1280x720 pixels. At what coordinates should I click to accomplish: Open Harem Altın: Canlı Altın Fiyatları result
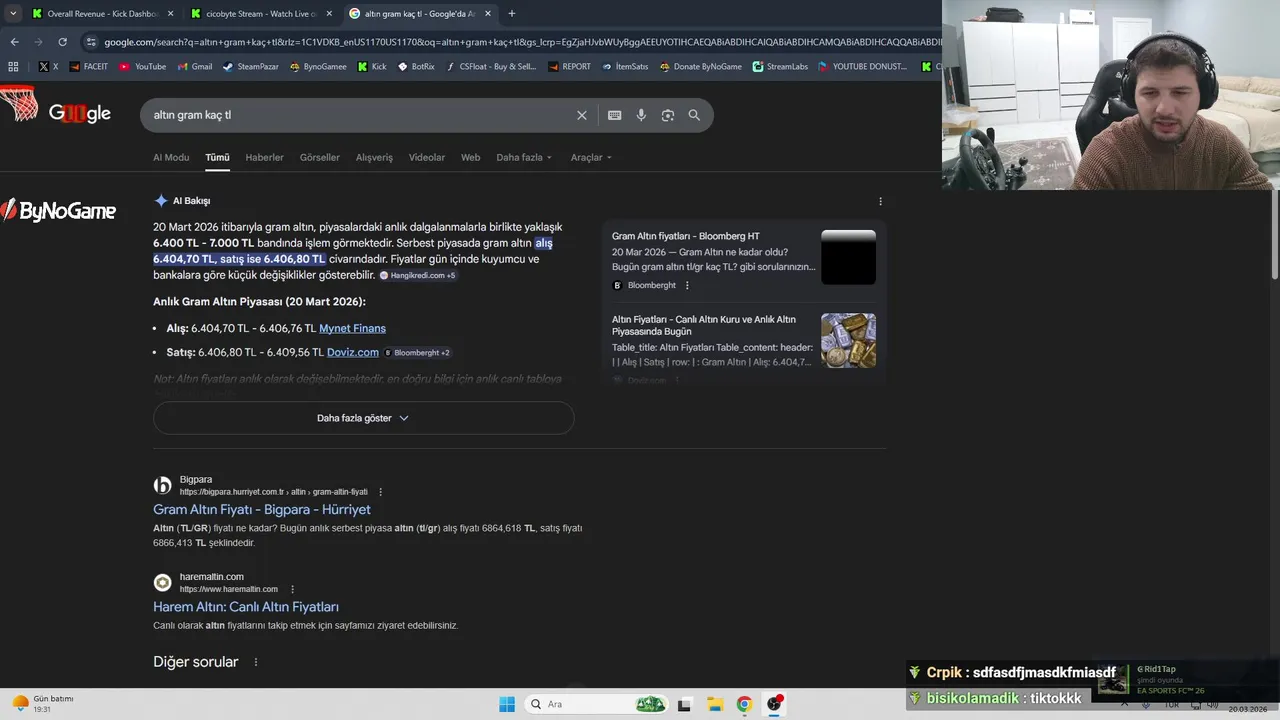246,607
